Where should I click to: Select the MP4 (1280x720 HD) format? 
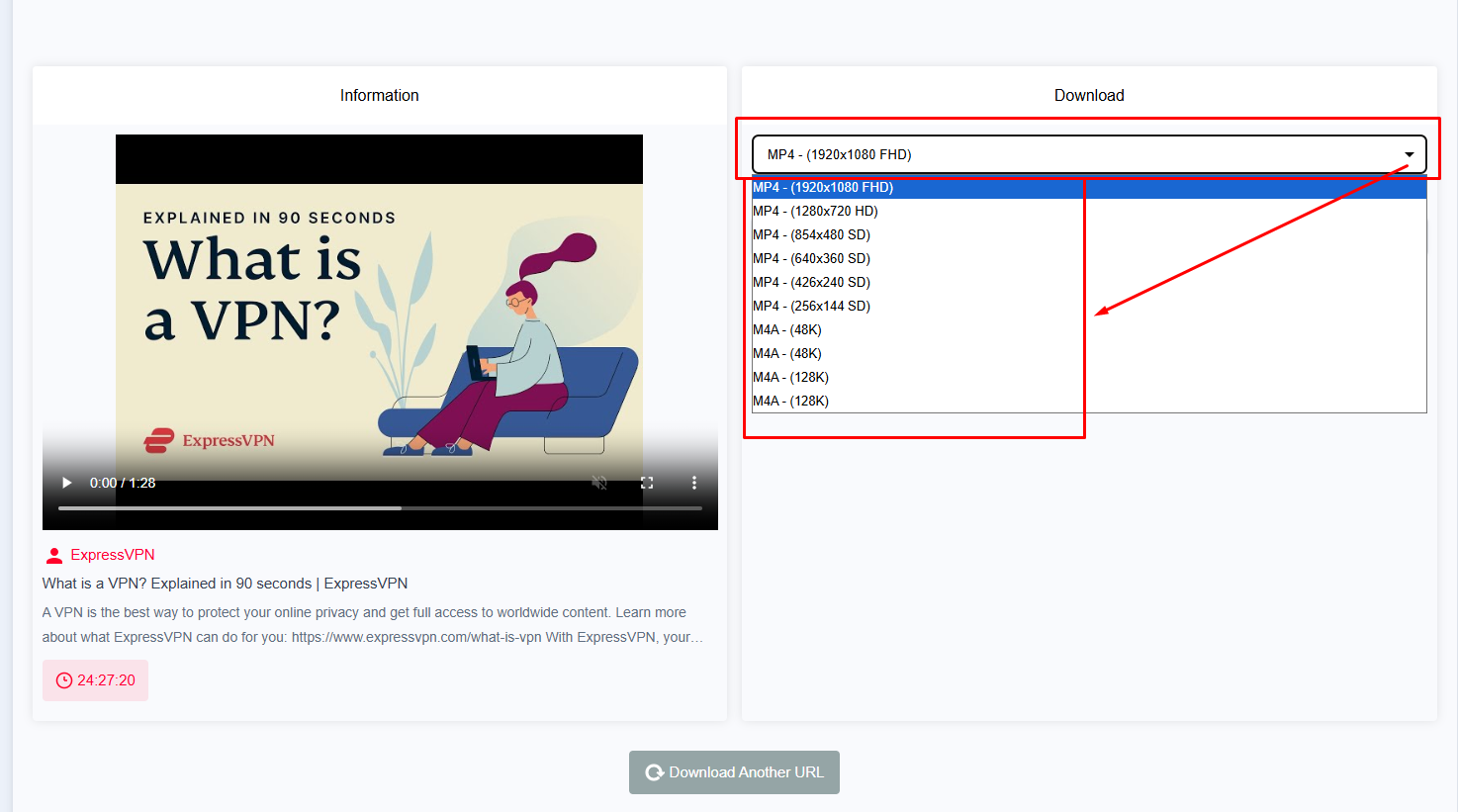(814, 211)
